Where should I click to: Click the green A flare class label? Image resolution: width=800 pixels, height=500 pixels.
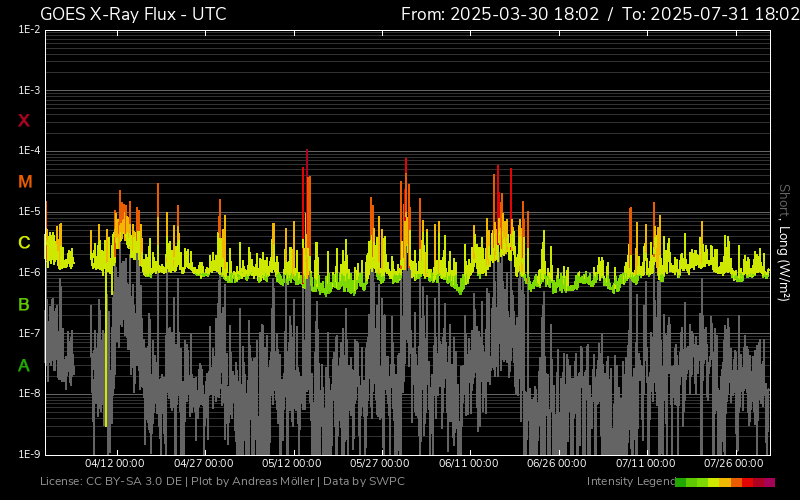click(x=24, y=366)
